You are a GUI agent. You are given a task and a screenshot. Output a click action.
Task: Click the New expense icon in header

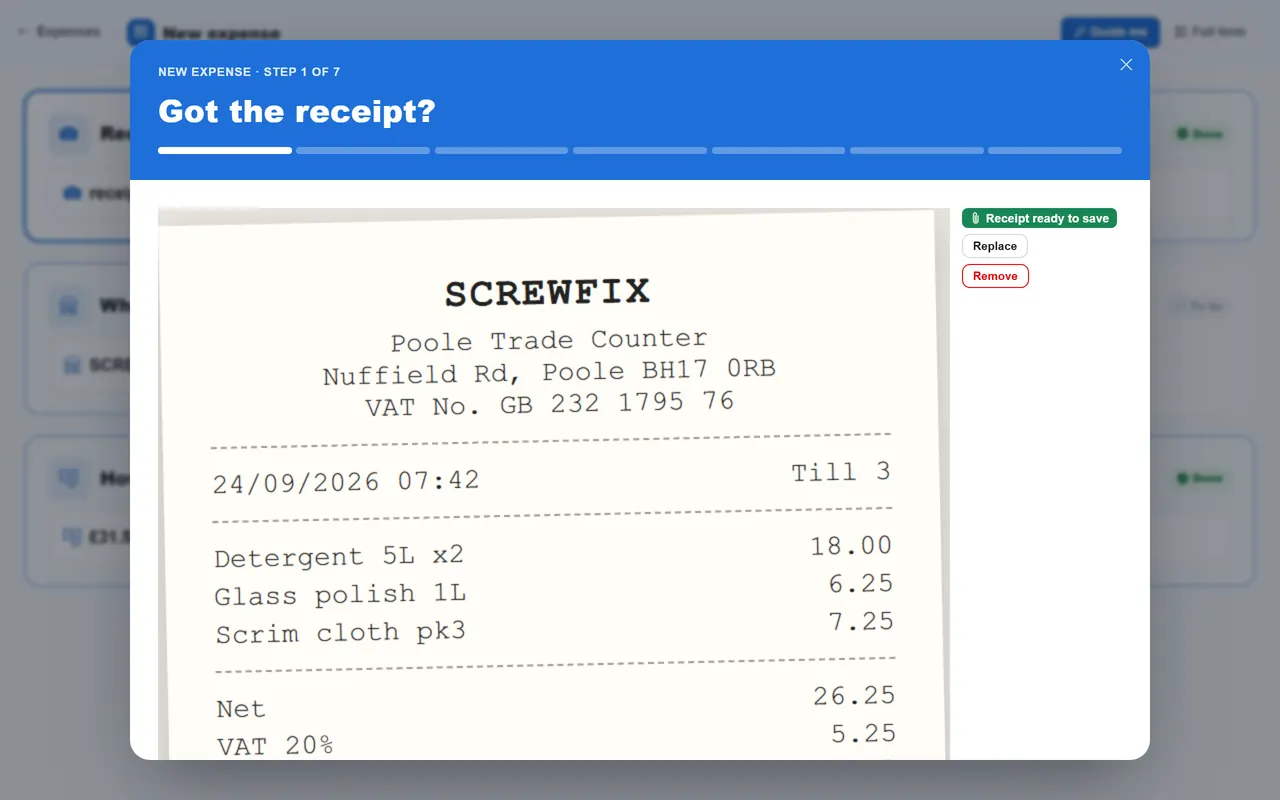[x=141, y=32]
